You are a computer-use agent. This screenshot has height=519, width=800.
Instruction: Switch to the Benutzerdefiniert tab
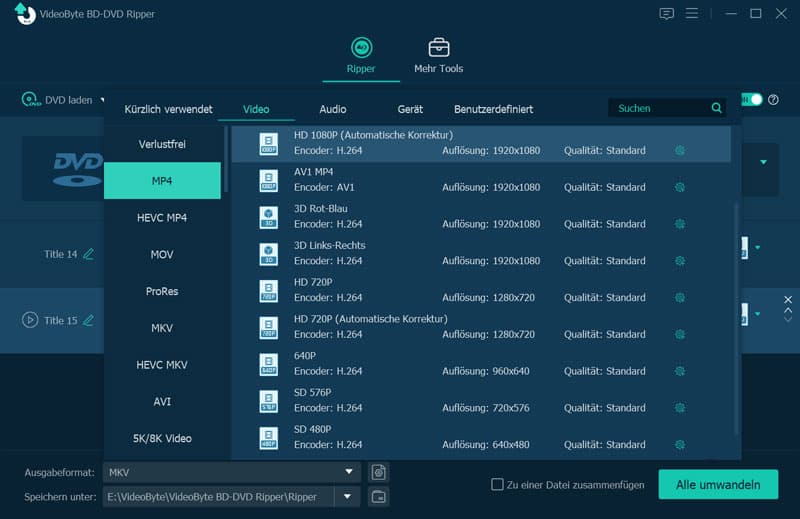(x=493, y=109)
